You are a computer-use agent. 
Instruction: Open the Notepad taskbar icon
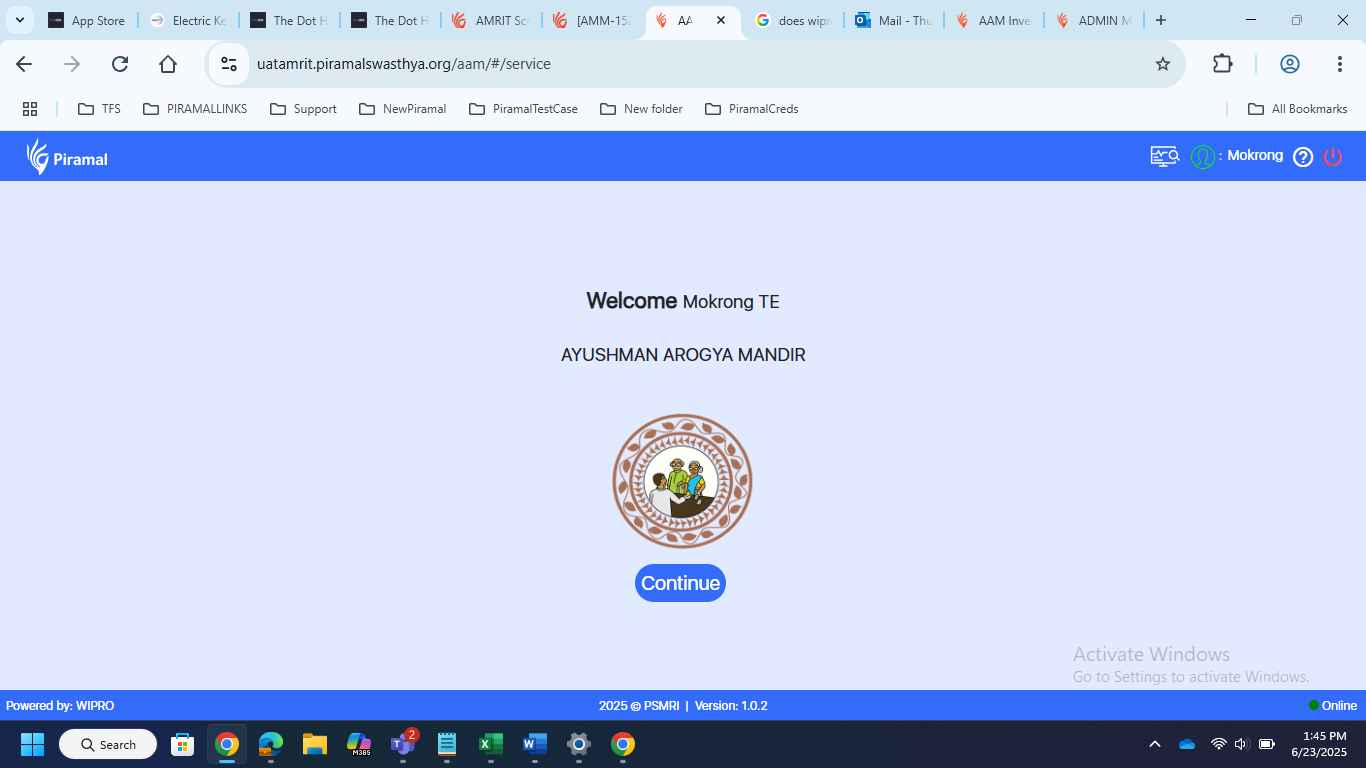click(447, 744)
